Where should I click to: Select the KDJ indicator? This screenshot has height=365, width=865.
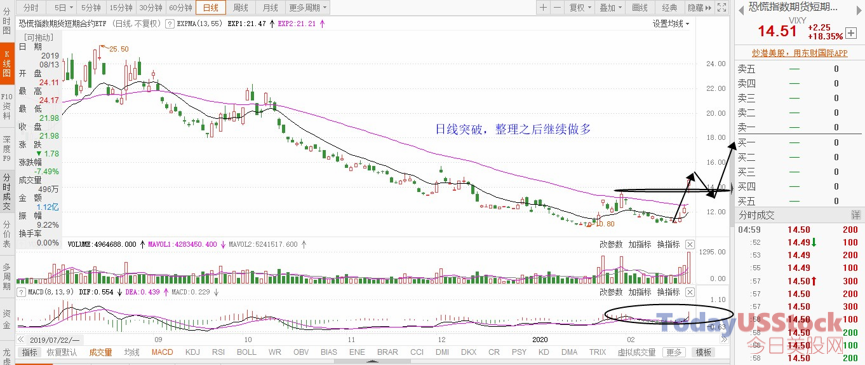click(193, 352)
